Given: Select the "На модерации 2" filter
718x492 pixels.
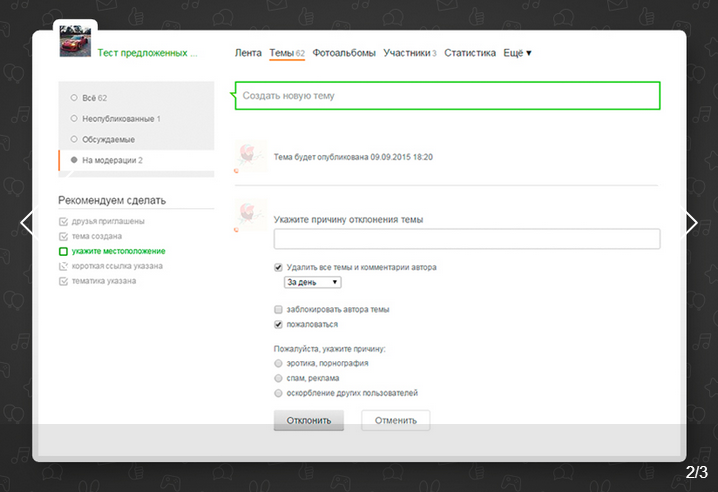Looking at the screenshot, I should (136, 160).
